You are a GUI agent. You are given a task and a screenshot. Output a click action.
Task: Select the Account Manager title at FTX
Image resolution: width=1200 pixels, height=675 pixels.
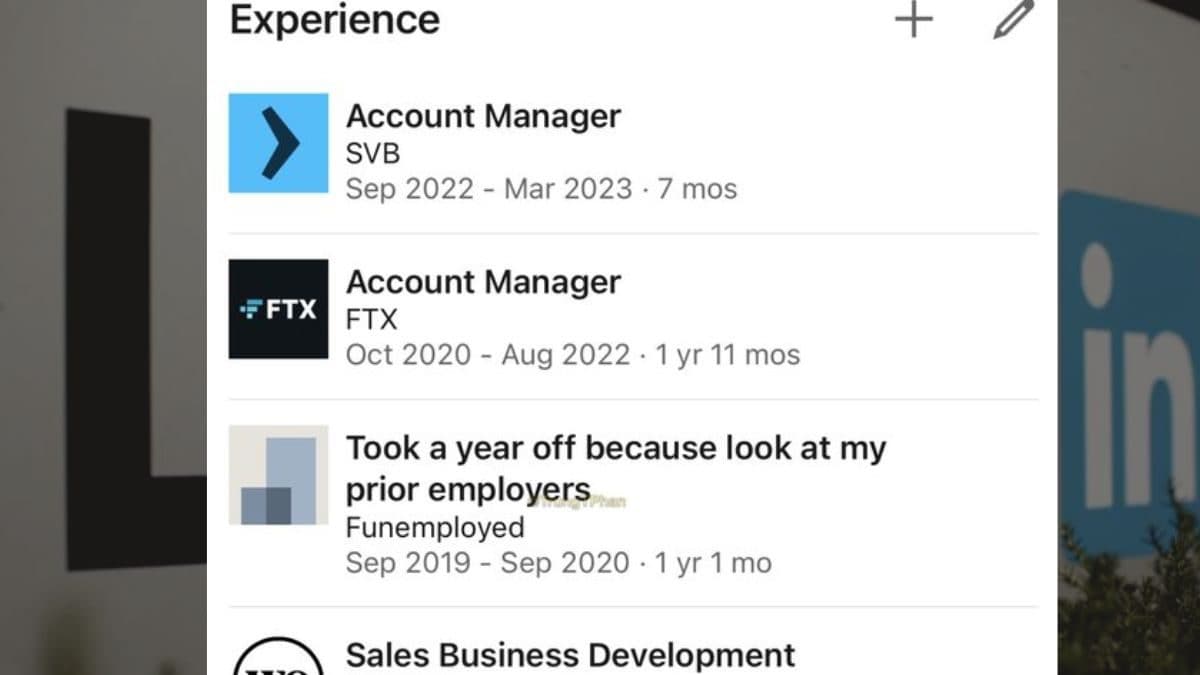click(483, 282)
